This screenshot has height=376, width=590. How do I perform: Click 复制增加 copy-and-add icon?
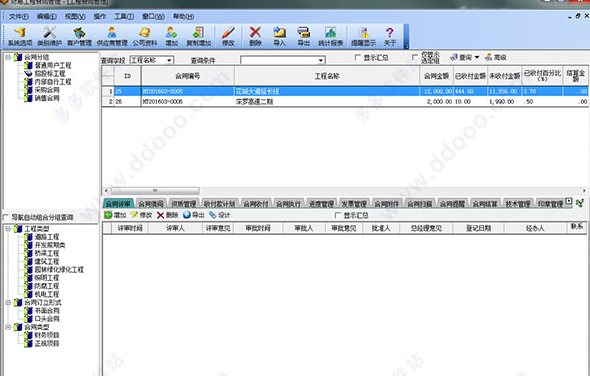coord(199,37)
